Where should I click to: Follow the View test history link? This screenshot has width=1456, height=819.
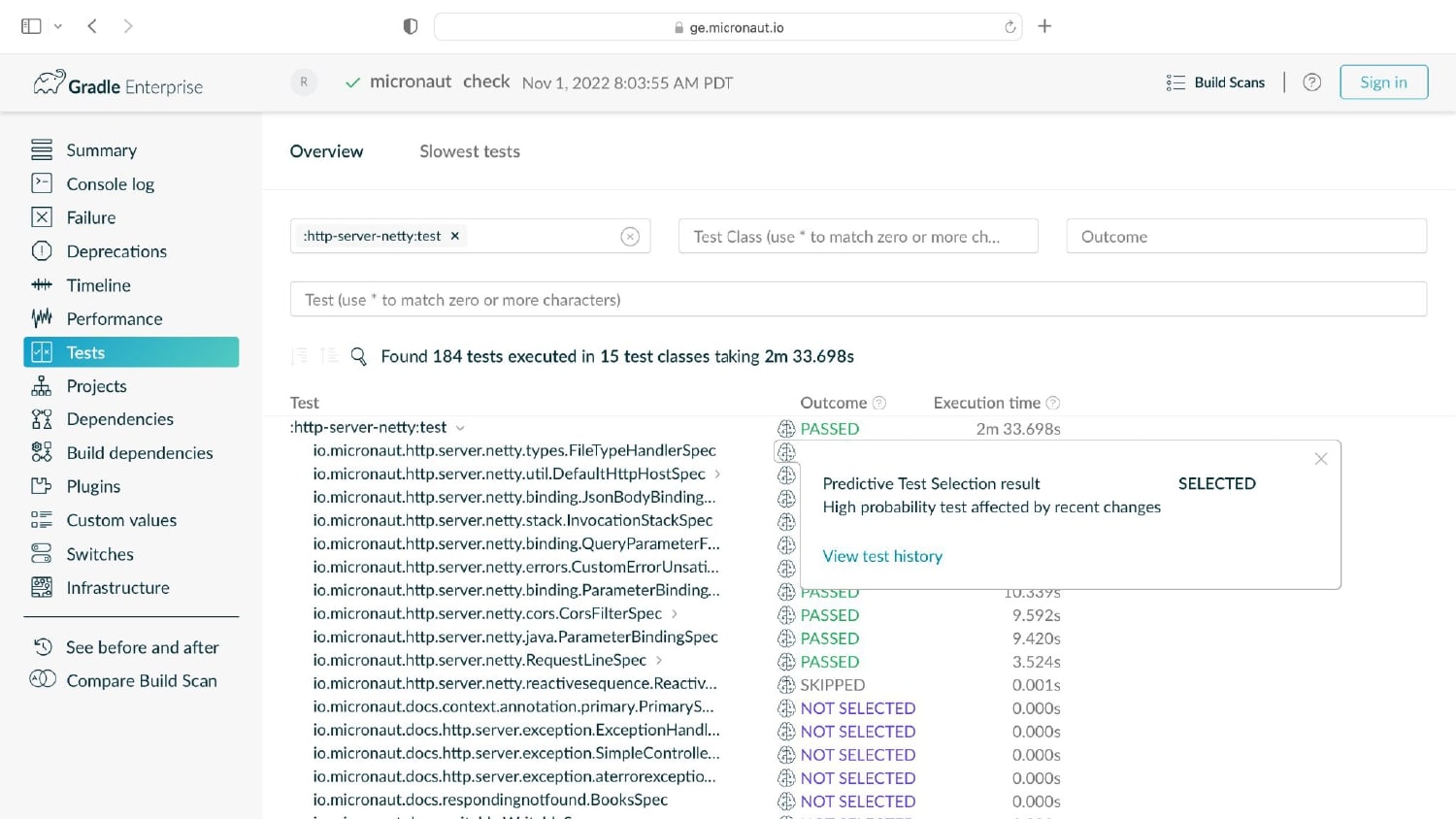click(882, 556)
